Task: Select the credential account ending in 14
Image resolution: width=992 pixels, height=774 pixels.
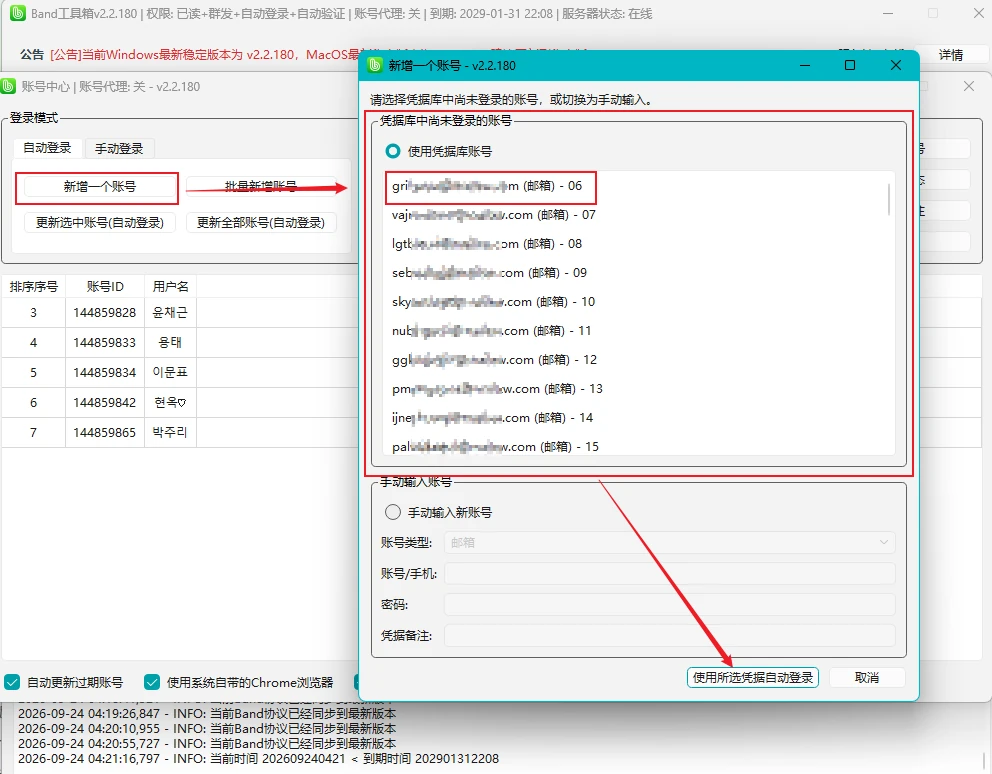Action: 639,418
